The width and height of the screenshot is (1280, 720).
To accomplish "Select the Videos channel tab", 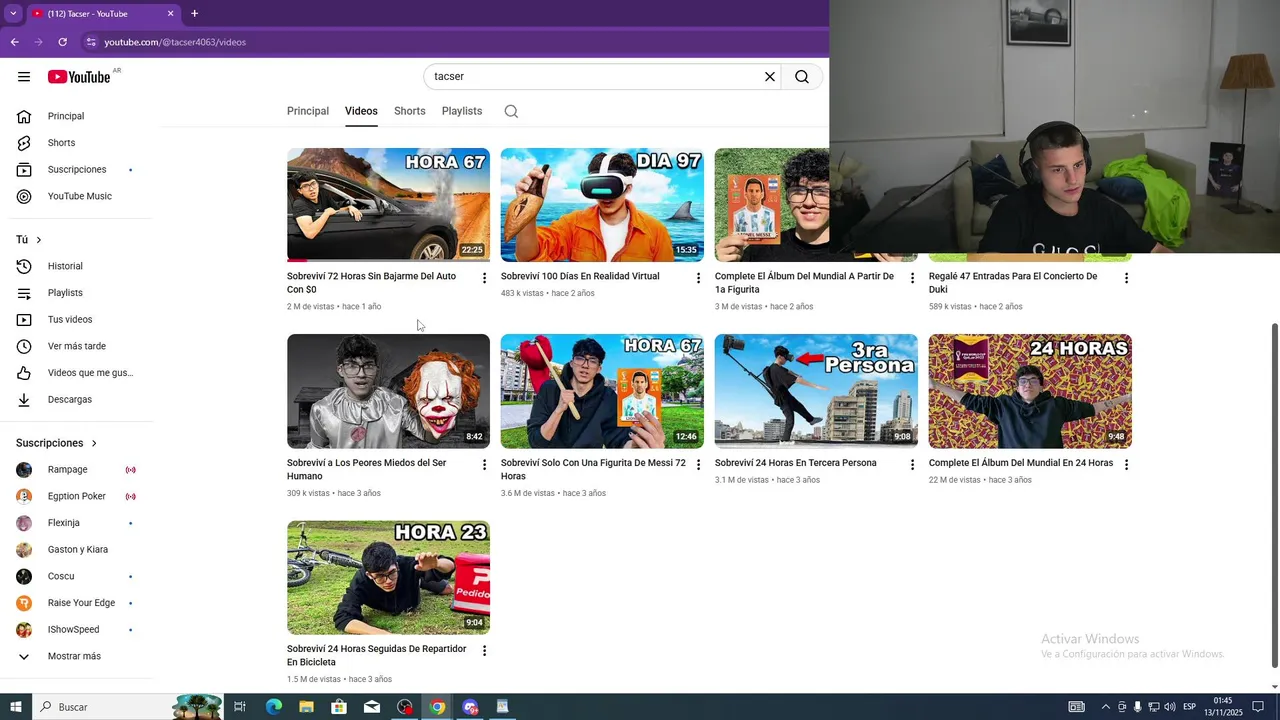I will click(361, 111).
